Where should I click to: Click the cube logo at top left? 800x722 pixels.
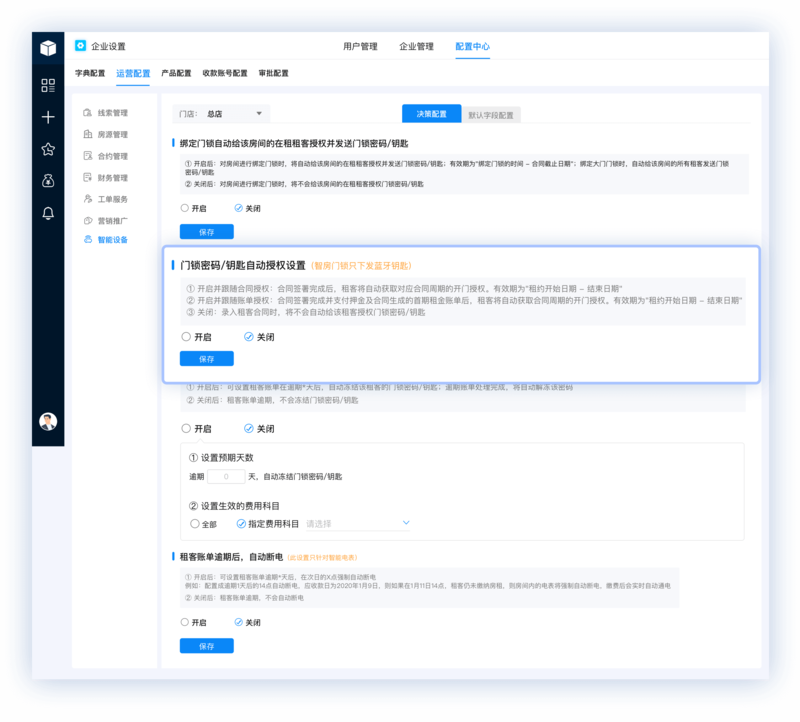[48, 48]
